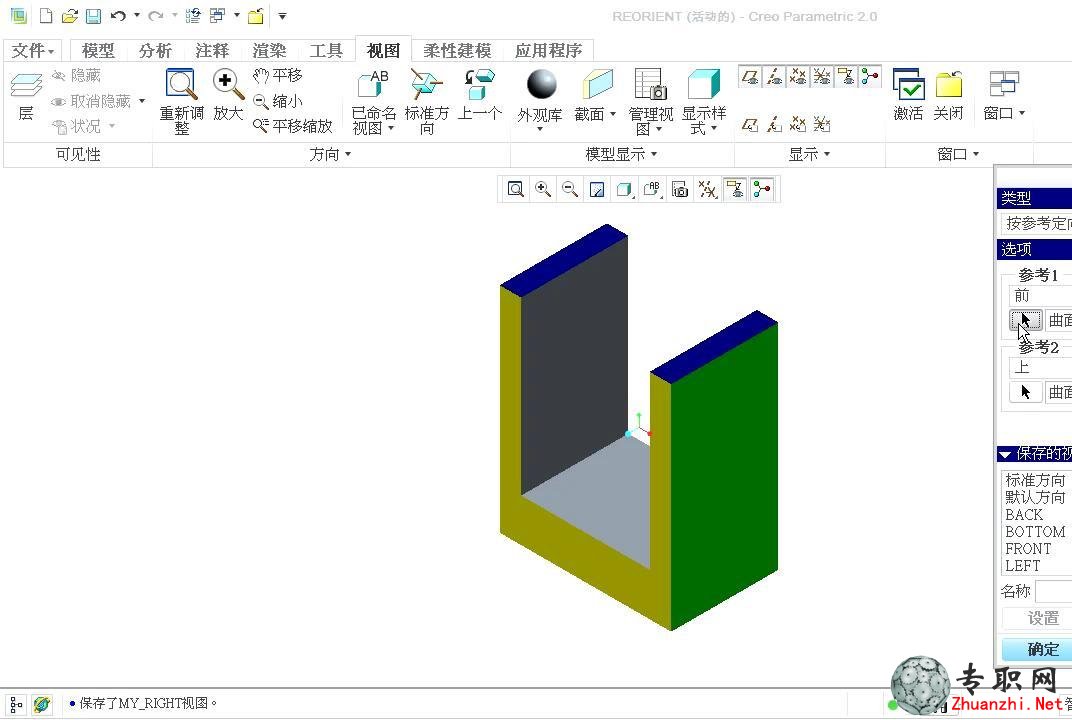The image size is (1072, 720).
Task: Customize the quick access toolbar dropdown arrow
Action: point(282,16)
